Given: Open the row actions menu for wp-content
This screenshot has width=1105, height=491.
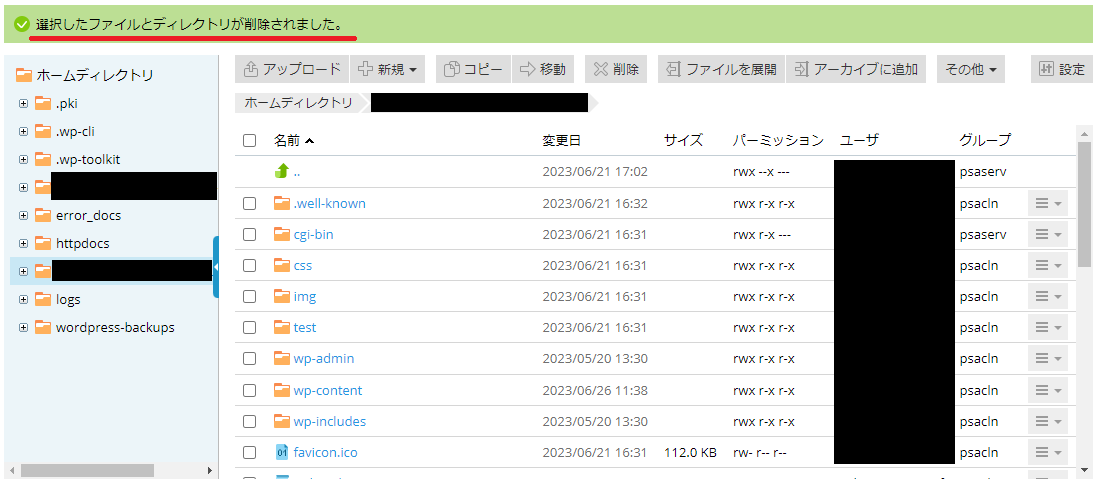Looking at the screenshot, I should pos(1047,390).
